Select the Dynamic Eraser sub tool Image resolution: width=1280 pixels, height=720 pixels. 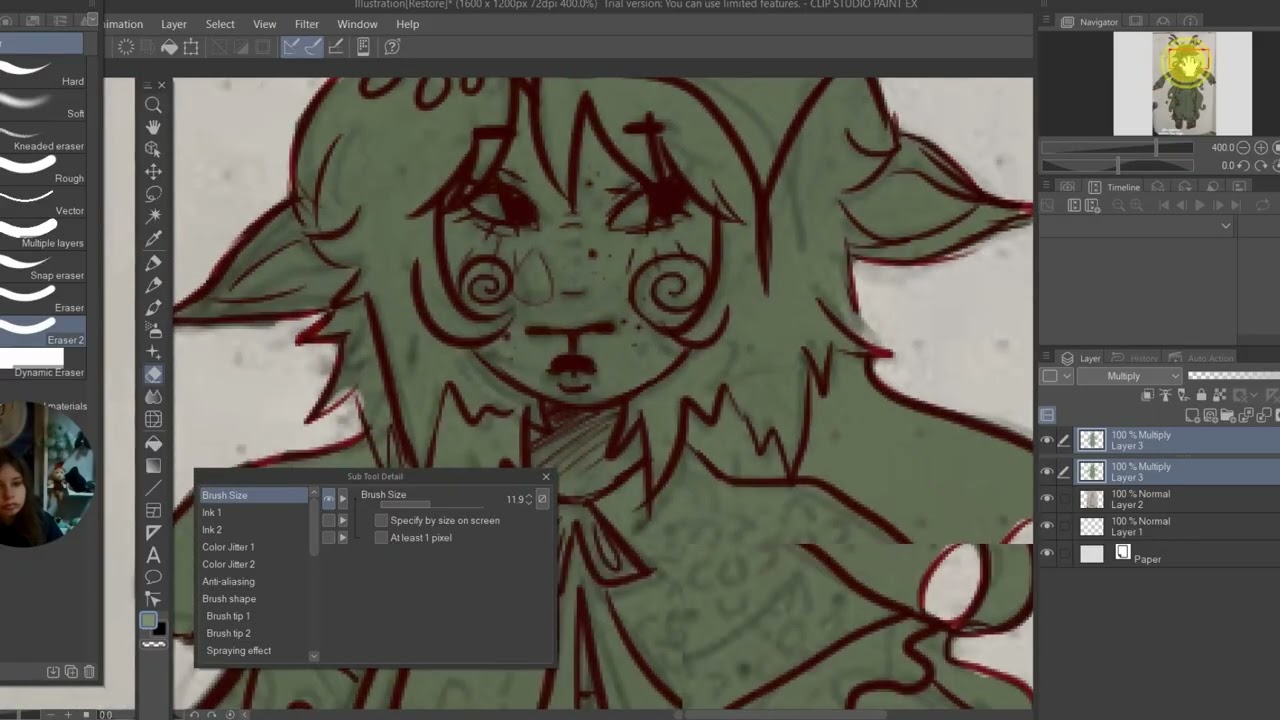click(42, 364)
